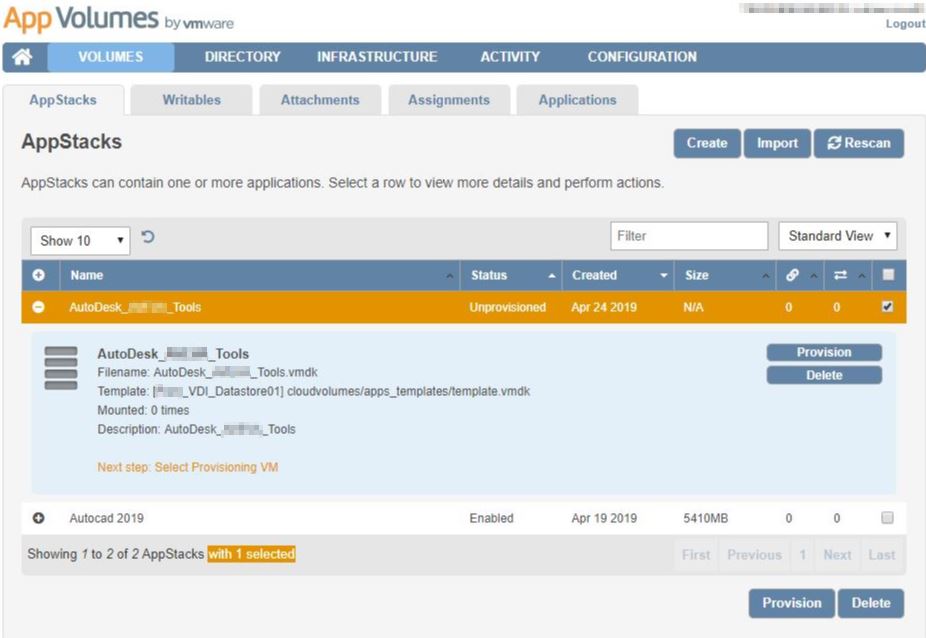Viewport: 926px width, 638px height.
Task: Switch to the Applications tab
Action: click(577, 100)
